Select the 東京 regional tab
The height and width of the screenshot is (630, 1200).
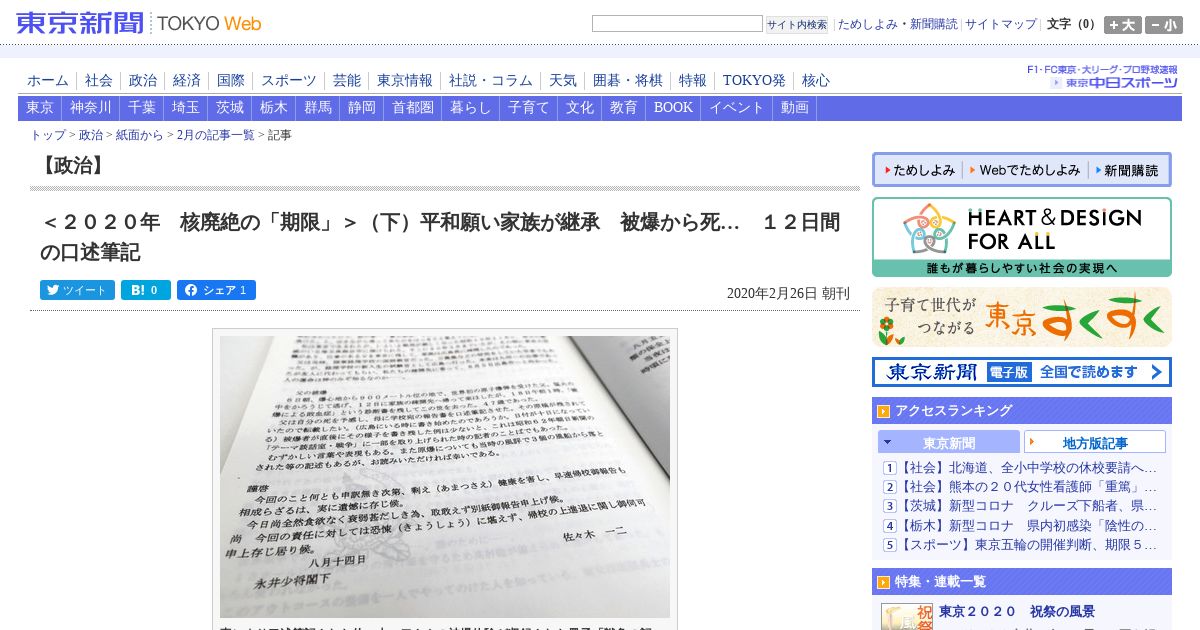coord(40,108)
